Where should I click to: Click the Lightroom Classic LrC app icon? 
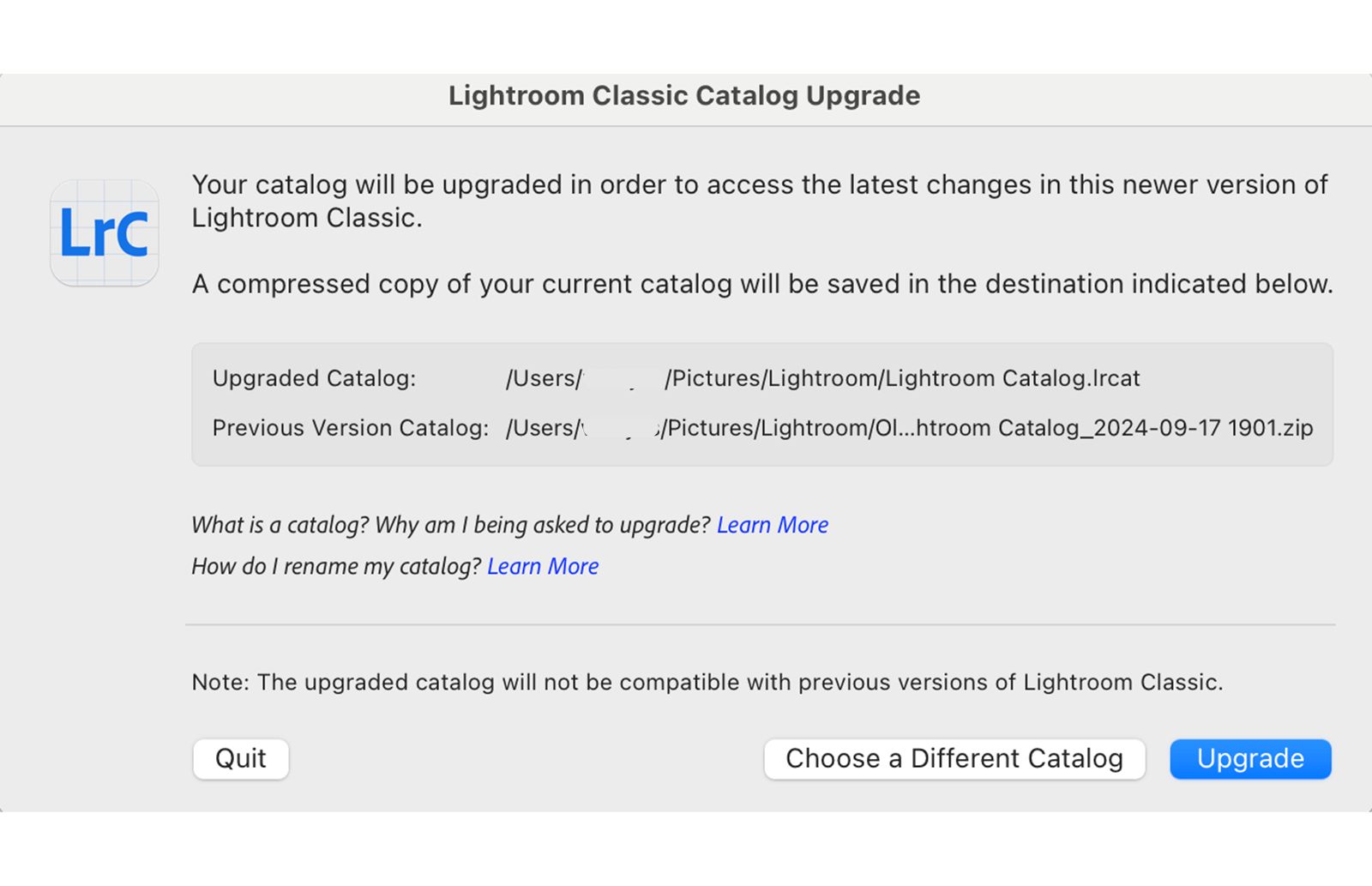103,233
